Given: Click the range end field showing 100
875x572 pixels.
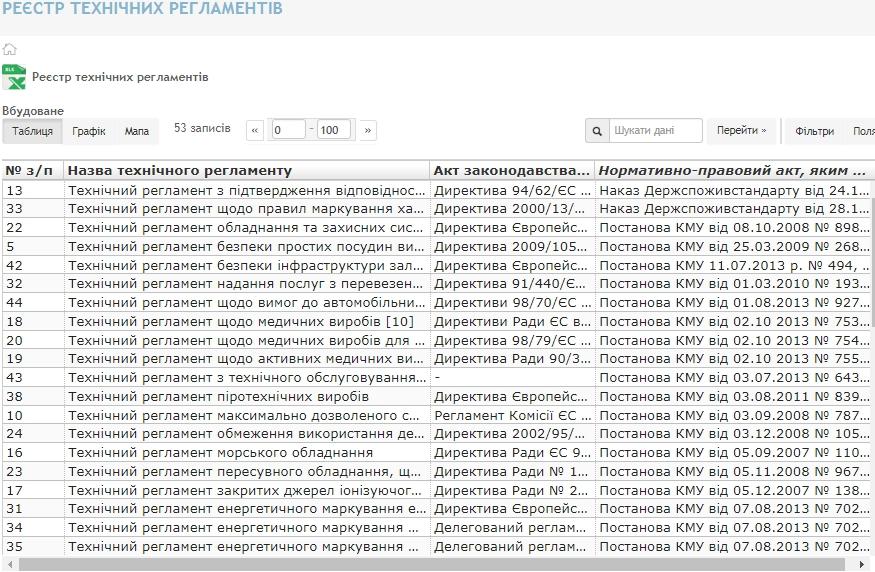Looking at the screenshot, I should pos(334,130).
